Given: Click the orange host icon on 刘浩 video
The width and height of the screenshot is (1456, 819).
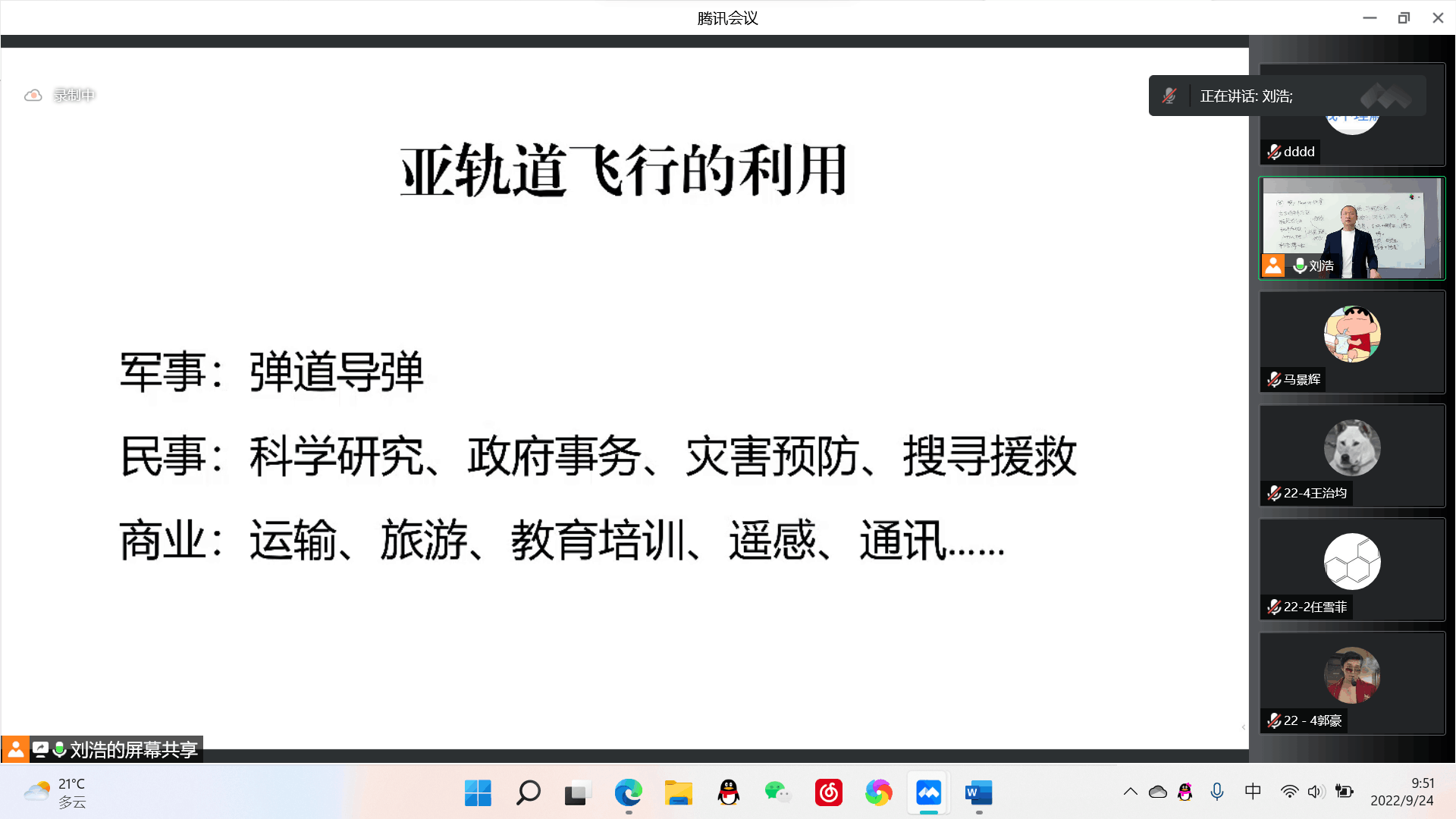Looking at the screenshot, I should click(x=1273, y=265).
